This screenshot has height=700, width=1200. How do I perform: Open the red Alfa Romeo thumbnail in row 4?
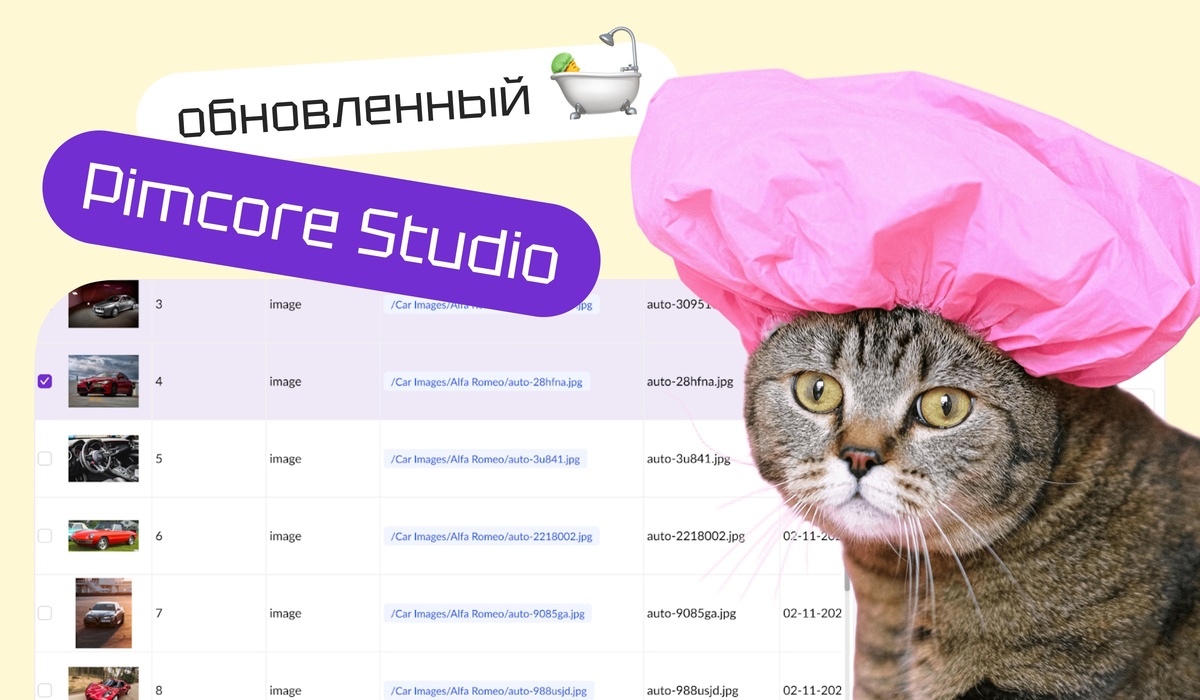[x=103, y=381]
